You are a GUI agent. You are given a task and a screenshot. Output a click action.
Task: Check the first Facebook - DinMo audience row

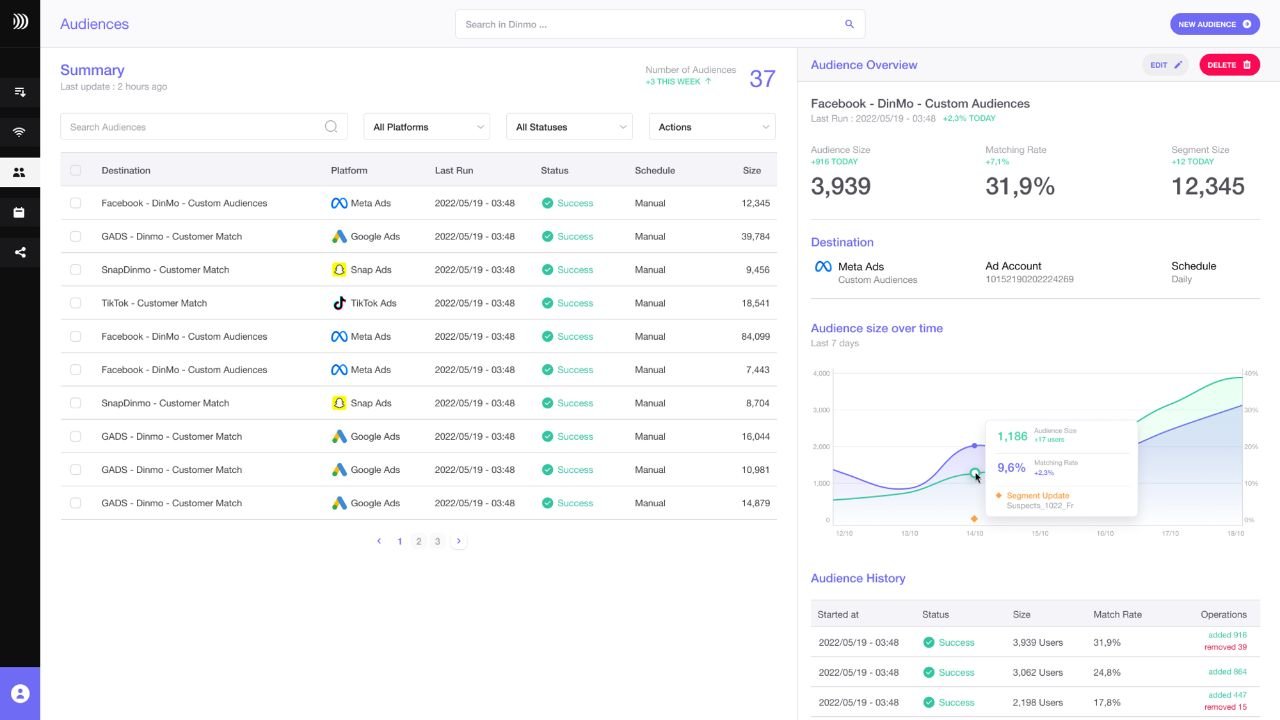pos(75,203)
